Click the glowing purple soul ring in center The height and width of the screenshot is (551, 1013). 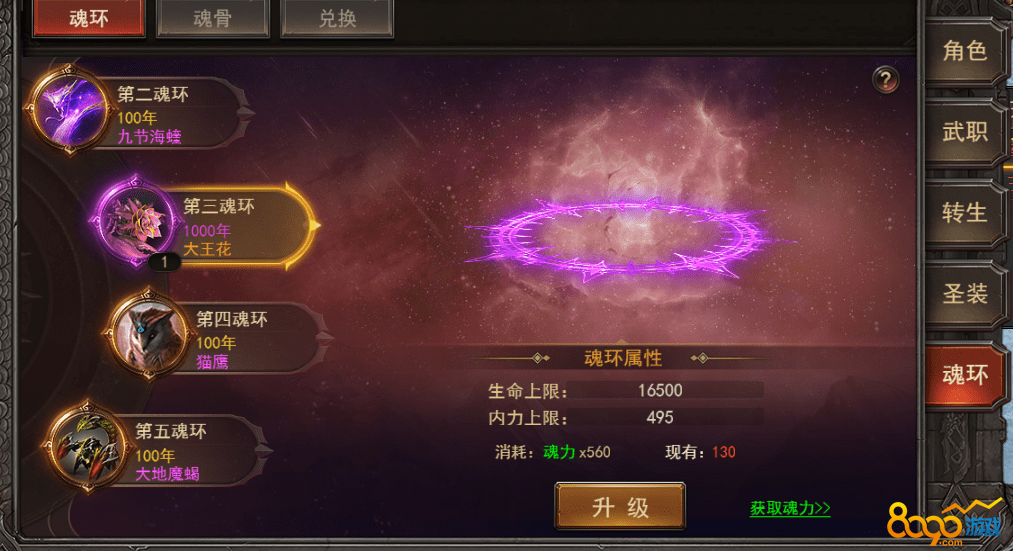click(622, 240)
